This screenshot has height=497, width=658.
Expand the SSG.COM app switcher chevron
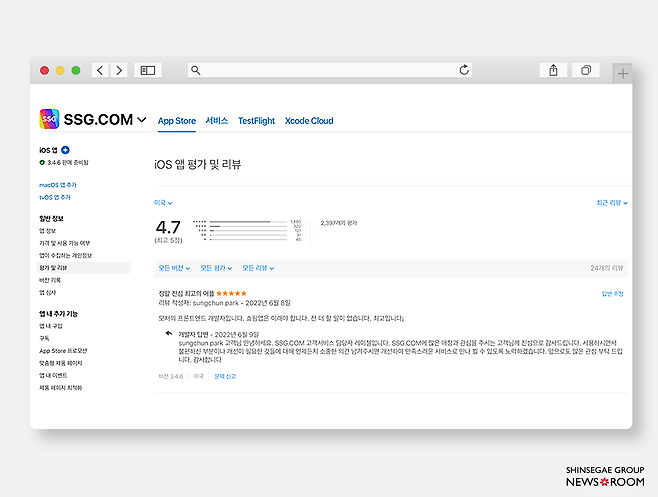[x=142, y=120]
